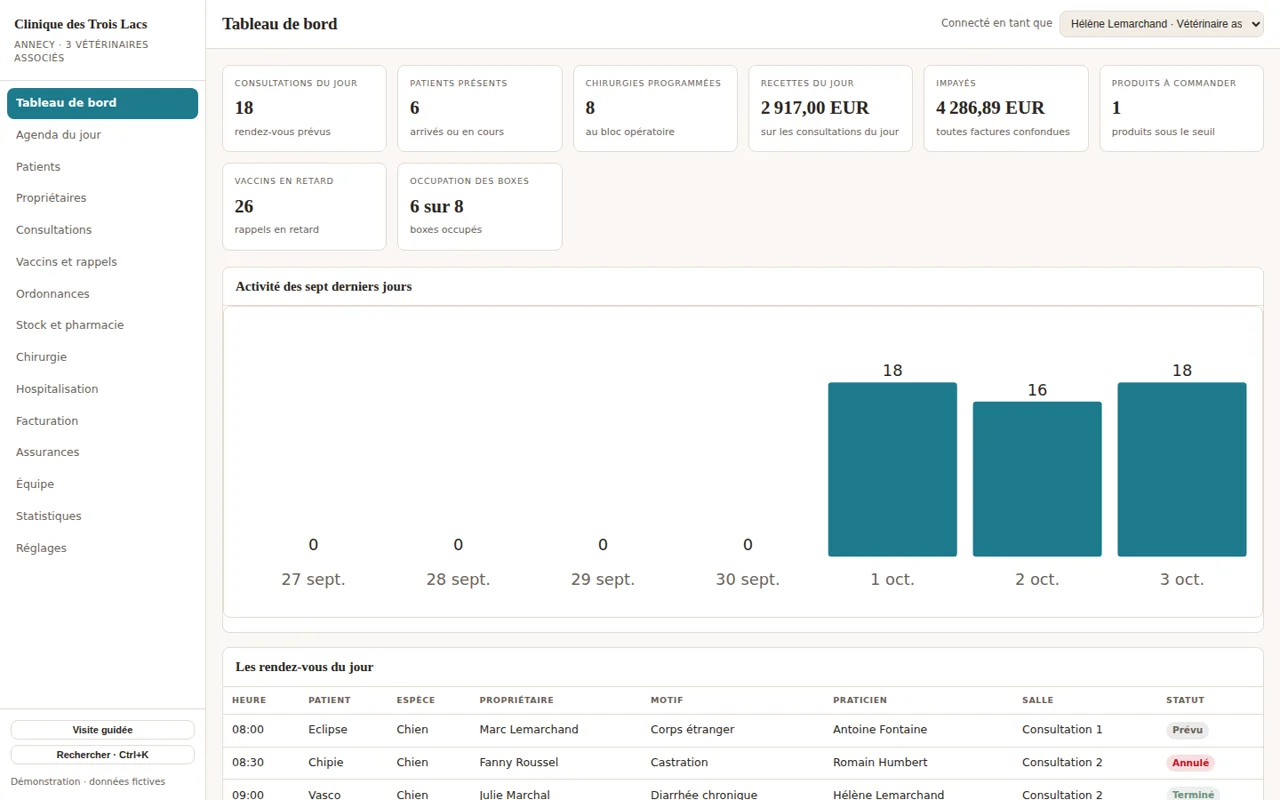Select the Recettes du jour card
Screen dimensions: 1280x800
point(830,109)
